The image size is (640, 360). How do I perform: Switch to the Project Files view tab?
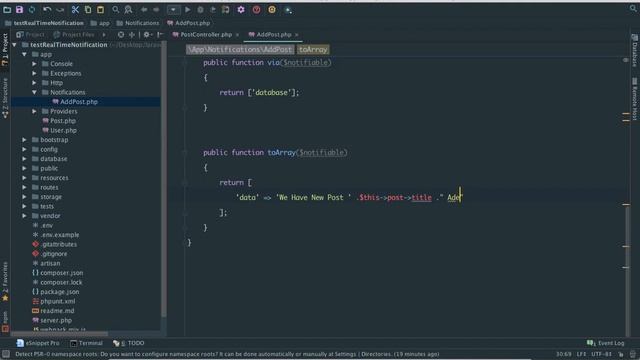pyautogui.click(x=74, y=35)
